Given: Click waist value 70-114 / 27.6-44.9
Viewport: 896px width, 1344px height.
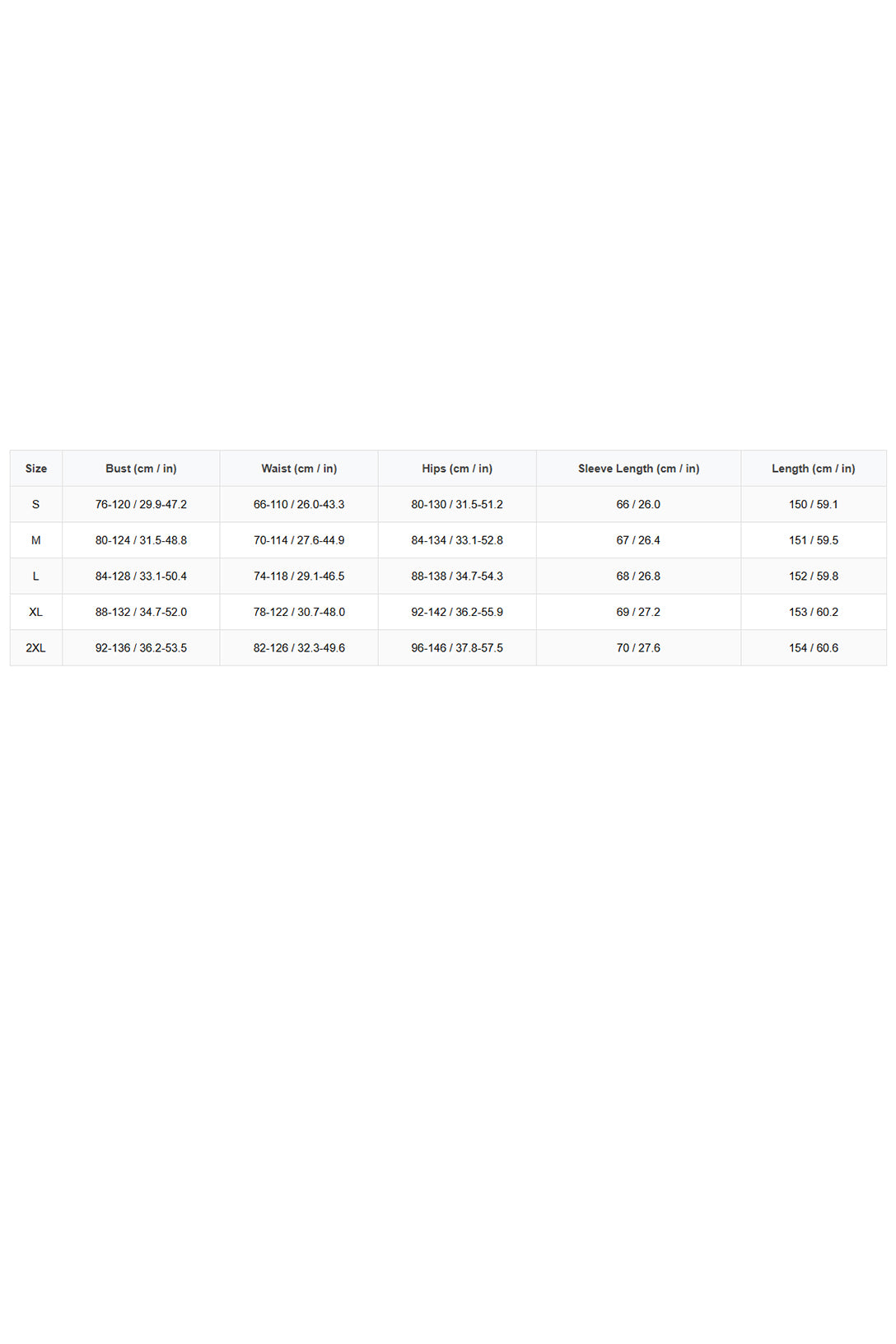Looking at the screenshot, I should pos(299,540).
